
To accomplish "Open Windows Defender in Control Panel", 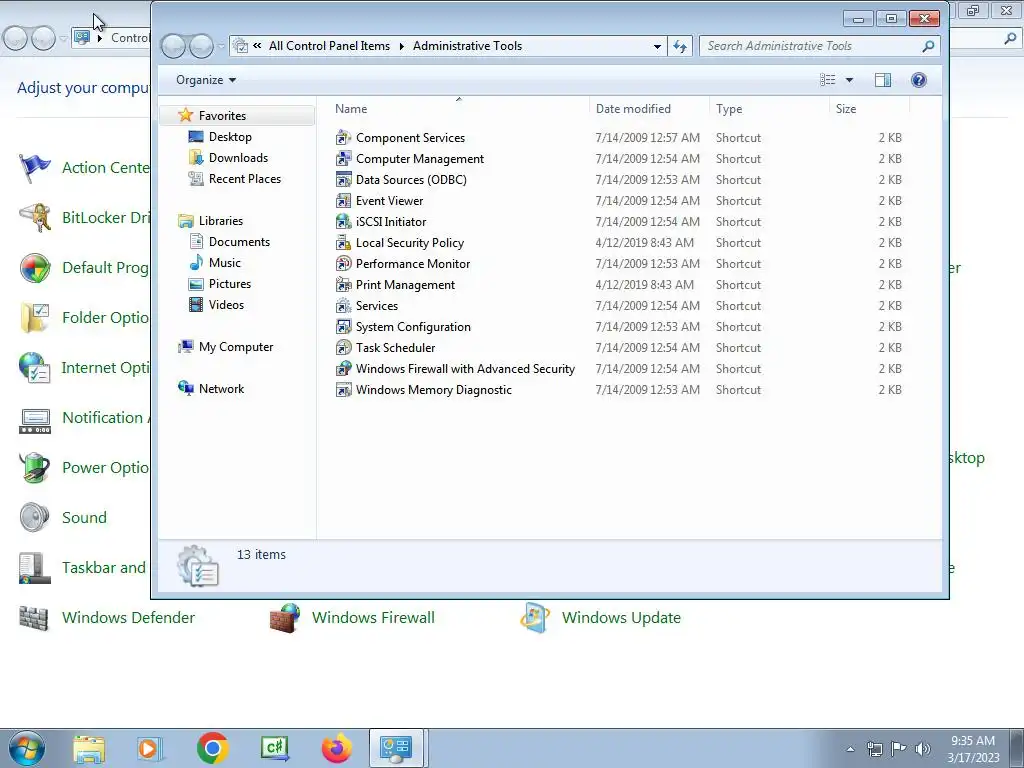I will coord(34,618).
